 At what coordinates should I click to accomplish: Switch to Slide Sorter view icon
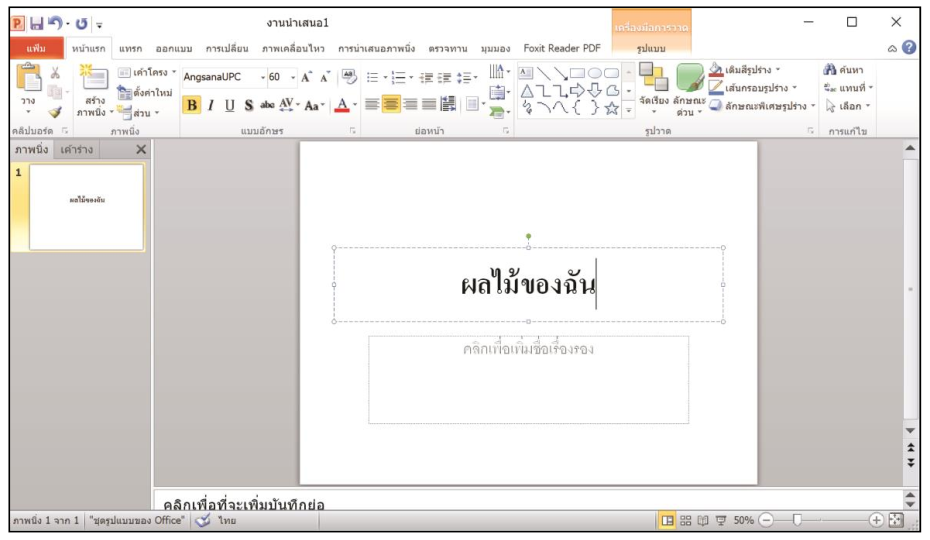(x=686, y=521)
